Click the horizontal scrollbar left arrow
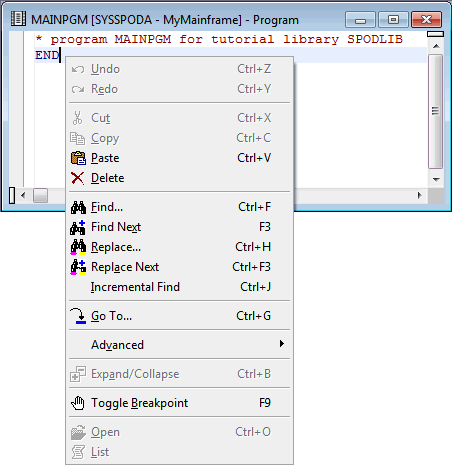The width and height of the screenshot is (452, 465). pyautogui.click(x=23, y=195)
